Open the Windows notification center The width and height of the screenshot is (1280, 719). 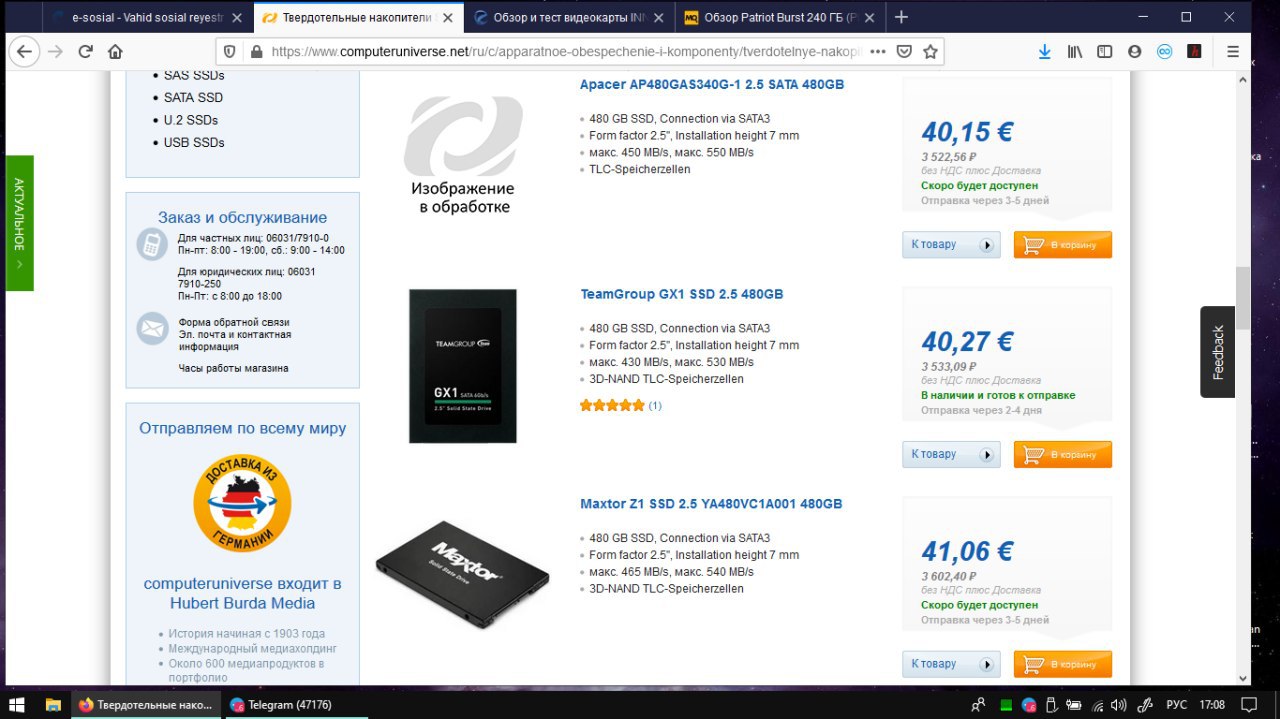(1248, 705)
